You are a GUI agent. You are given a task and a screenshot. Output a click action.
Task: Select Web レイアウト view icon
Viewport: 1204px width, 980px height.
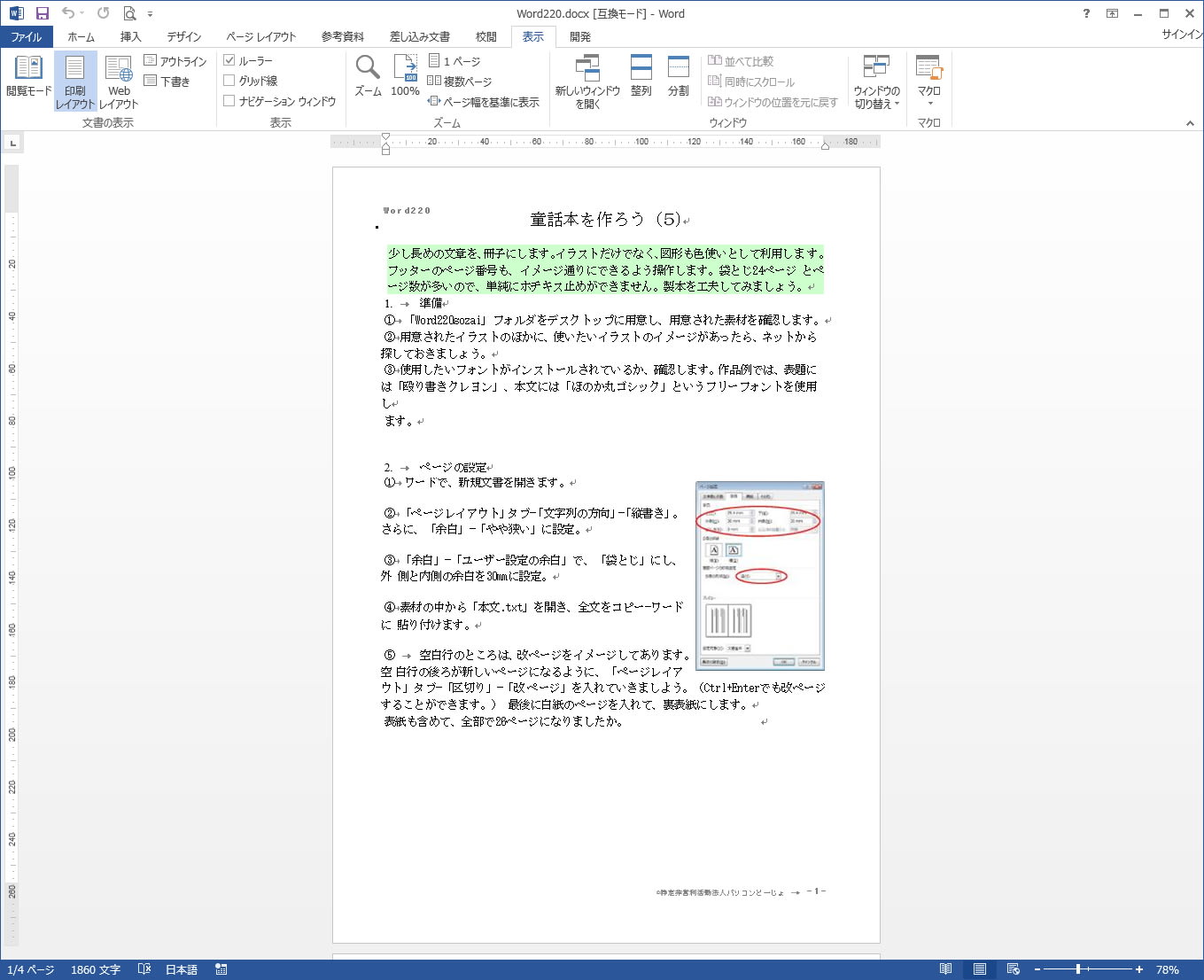(119, 76)
